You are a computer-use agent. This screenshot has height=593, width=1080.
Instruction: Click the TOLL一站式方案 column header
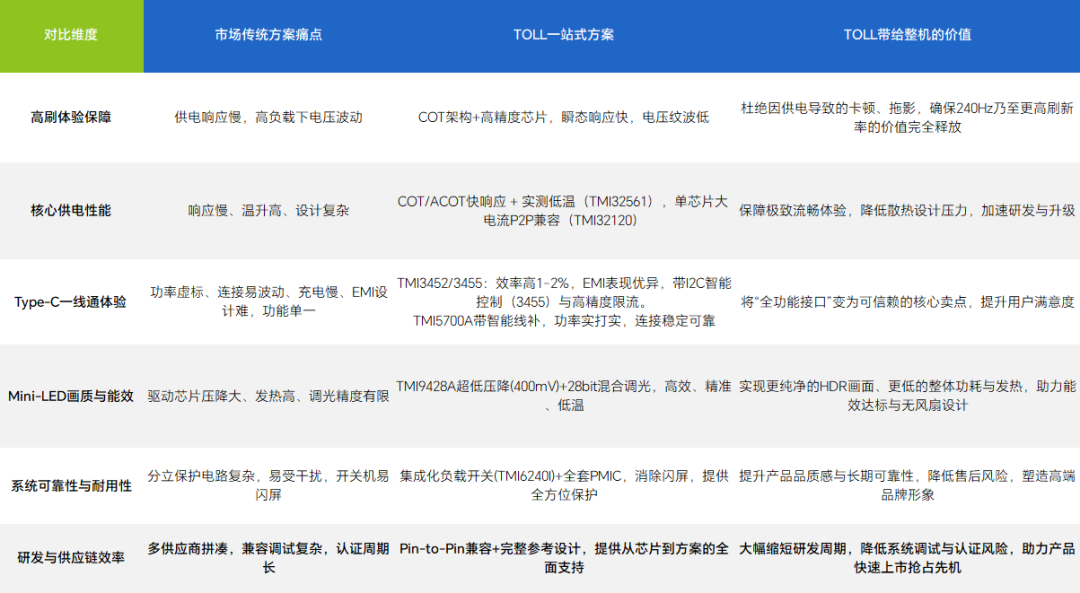563,35
